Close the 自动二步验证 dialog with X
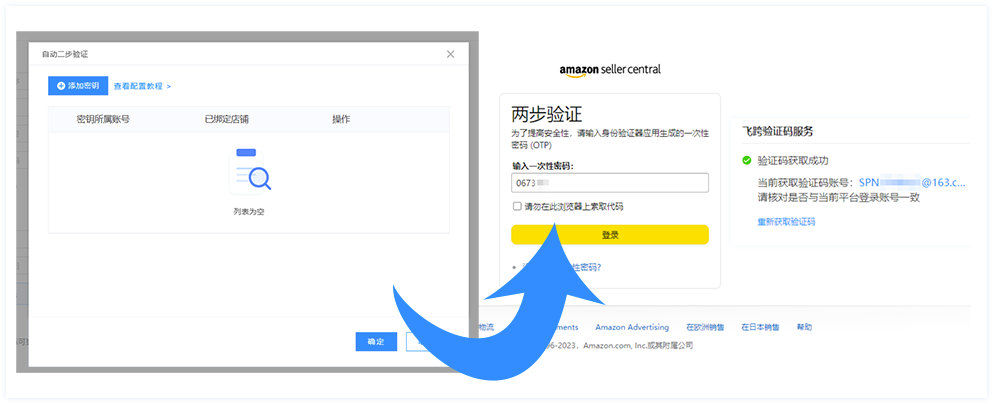The height and width of the screenshot is (404, 992). click(450, 53)
